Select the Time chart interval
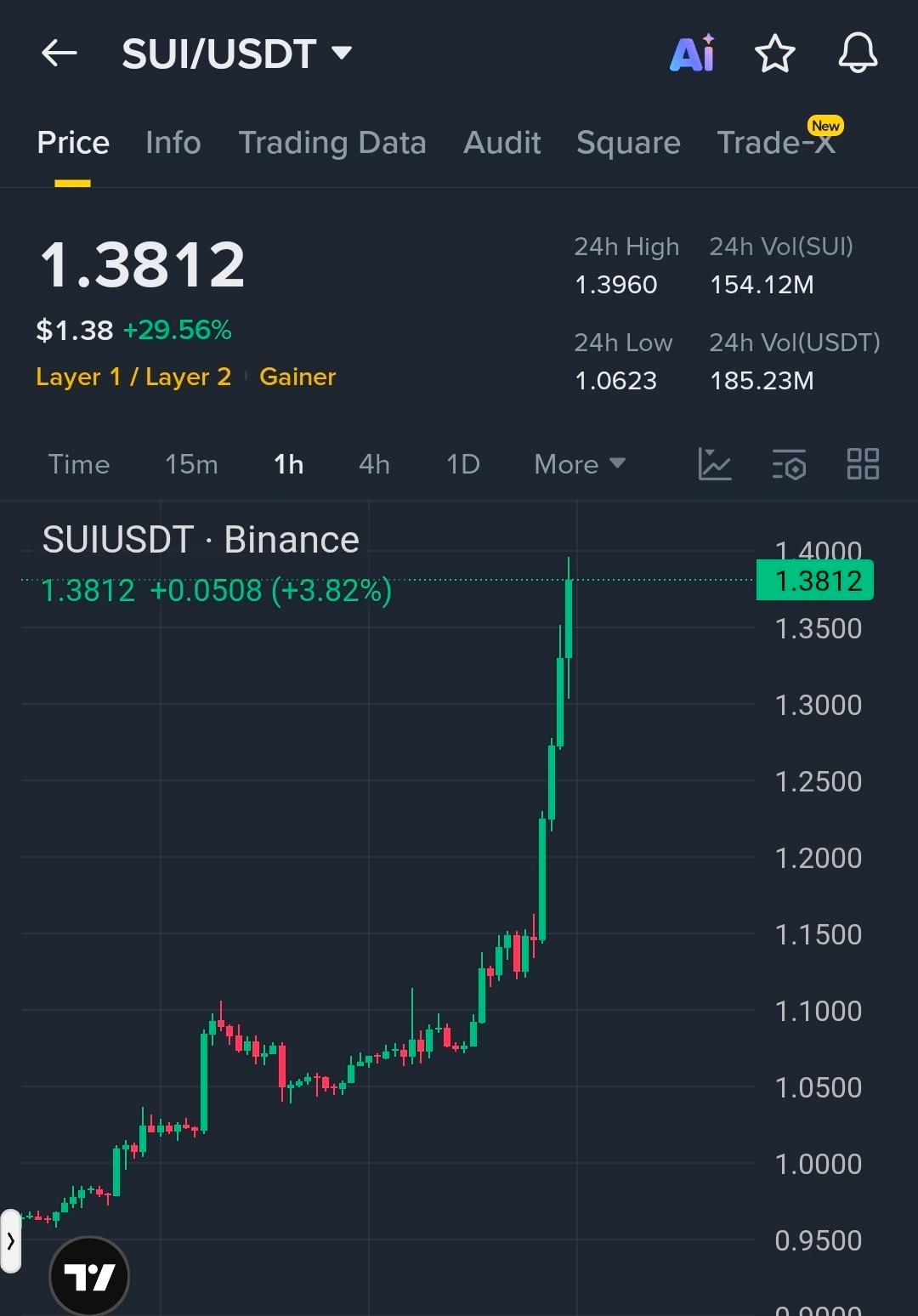The width and height of the screenshot is (918, 1316). (x=79, y=464)
